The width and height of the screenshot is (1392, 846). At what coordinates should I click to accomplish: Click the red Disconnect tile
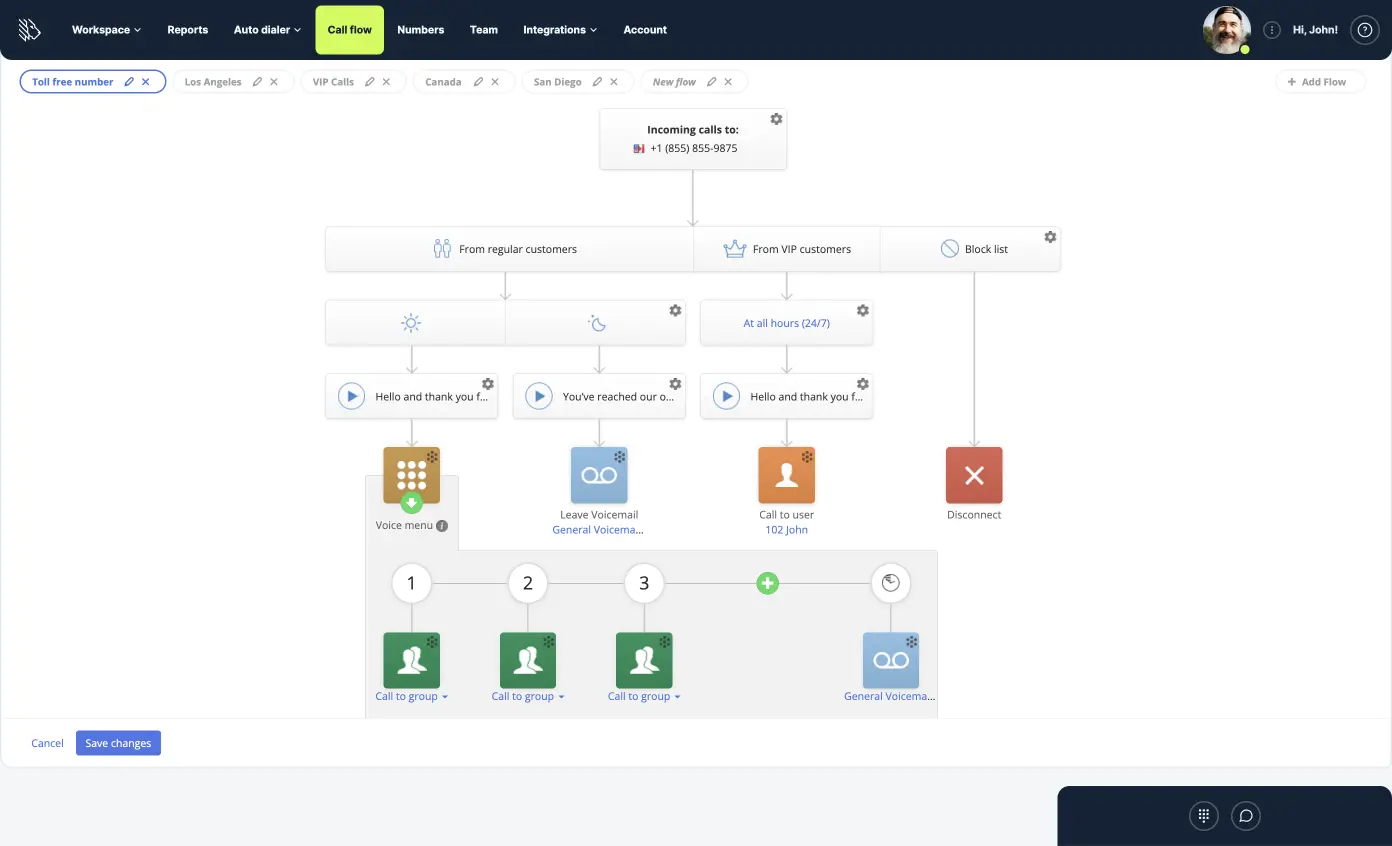pyautogui.click(x=974, y=475)
